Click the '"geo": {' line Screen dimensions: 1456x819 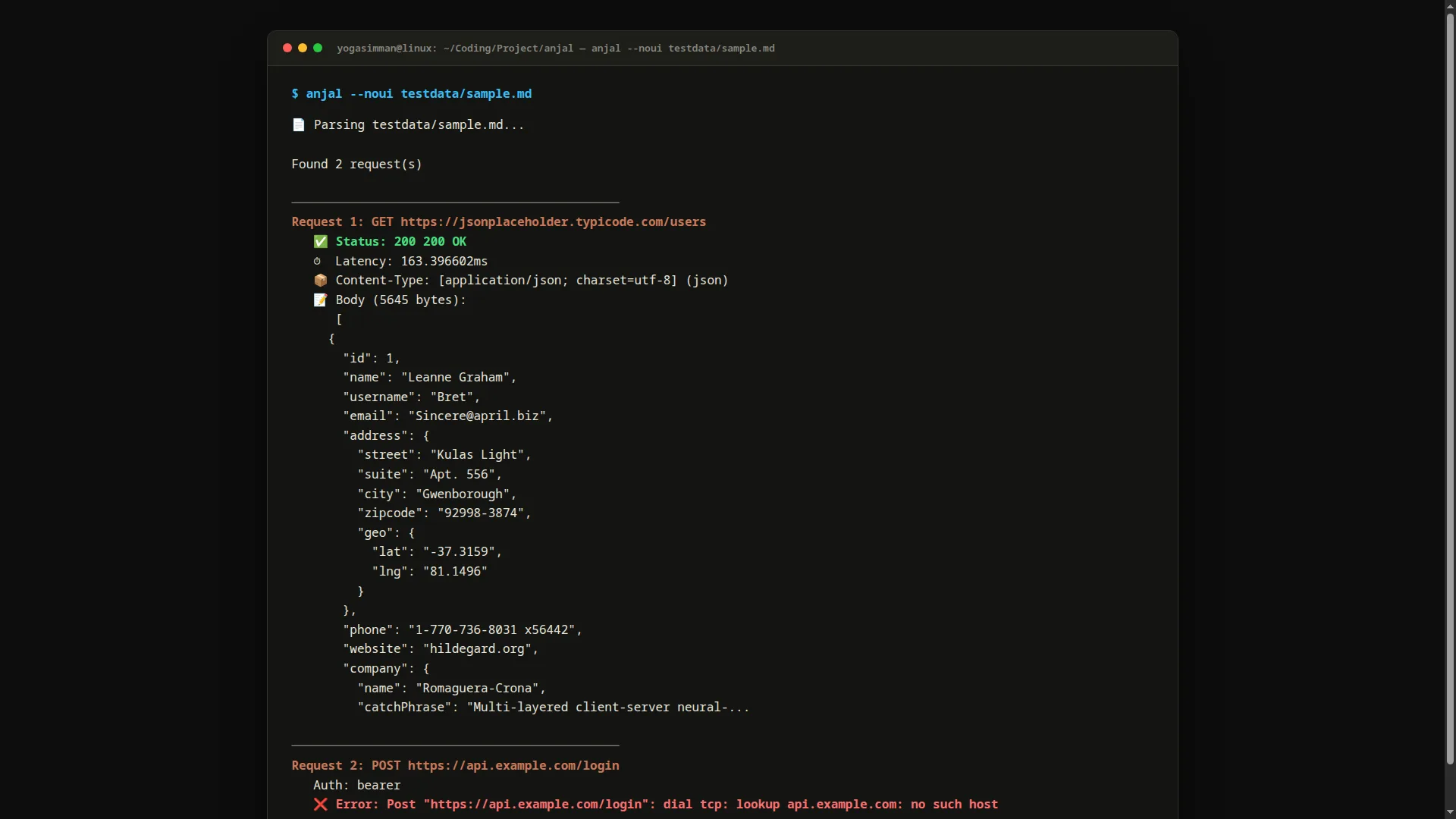tap(386, 533)
